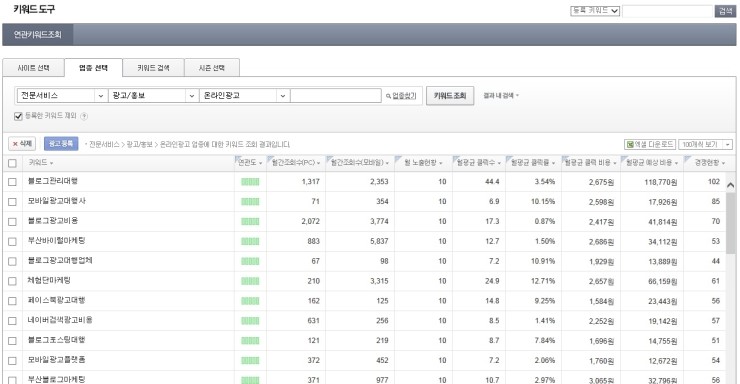Click the 엑셀 다운로드 button

650,144
